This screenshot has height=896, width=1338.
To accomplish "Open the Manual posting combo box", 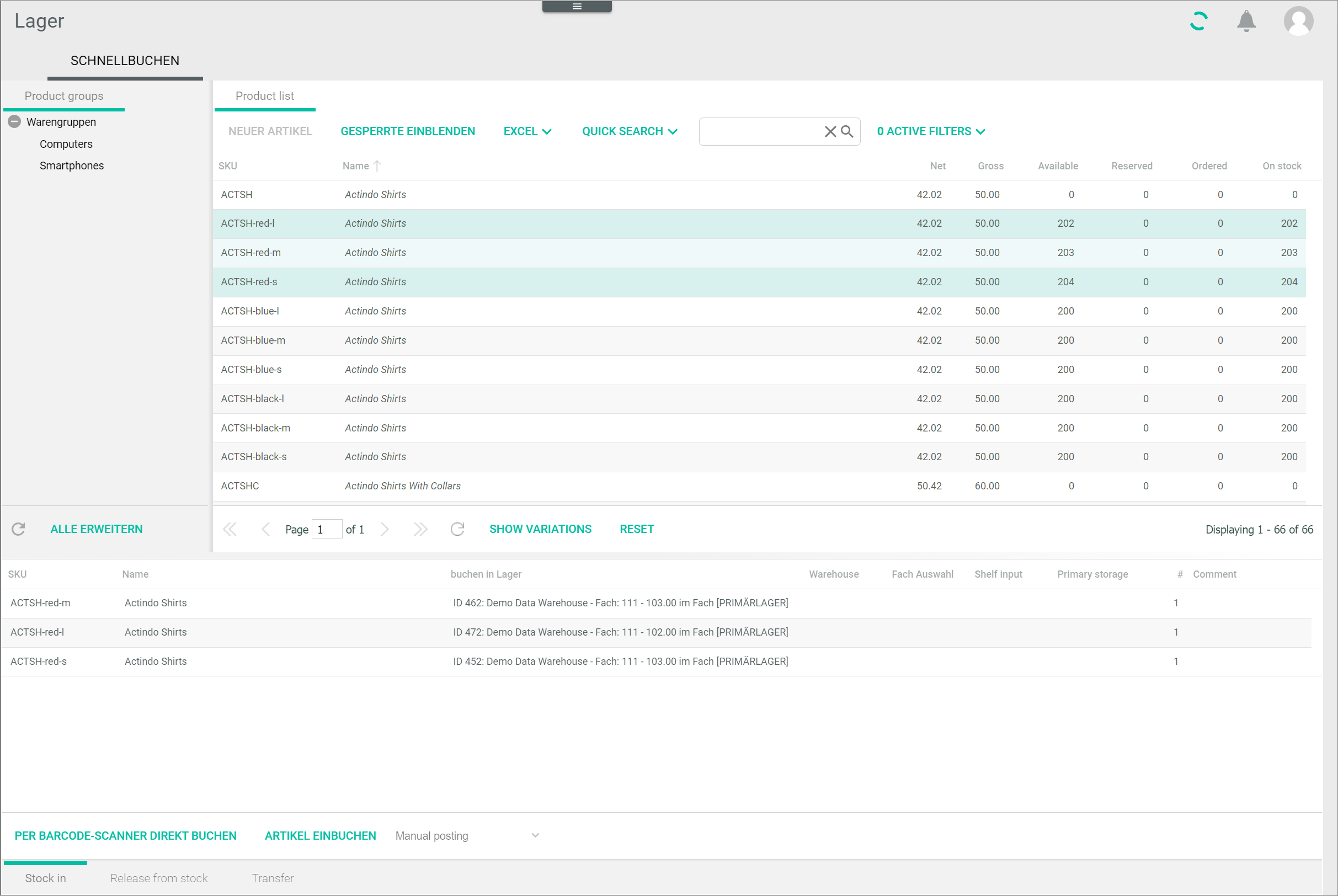I will coord(467,835).
